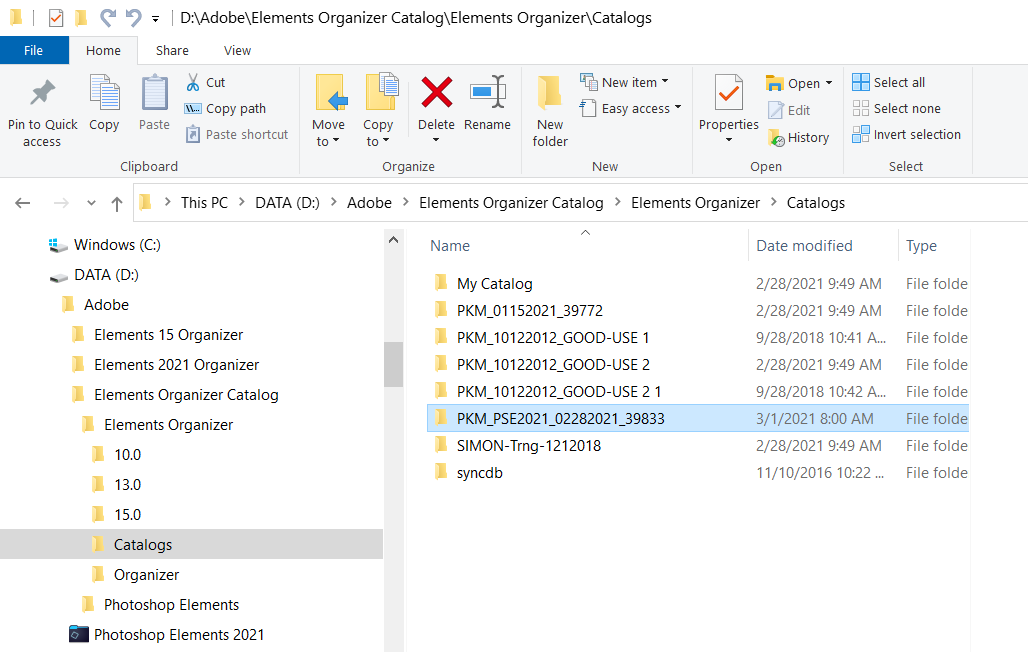Click Select all in the ribbon
Image resolution: width=1028 pixels, height=652 pixels.
coord(889,82)
